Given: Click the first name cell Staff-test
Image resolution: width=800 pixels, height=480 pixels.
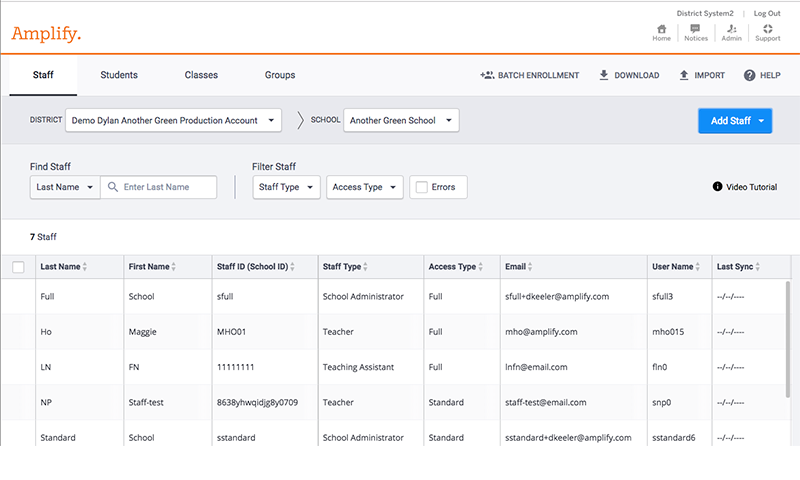Looking at the screenshot, I should (x=146, y=402).
